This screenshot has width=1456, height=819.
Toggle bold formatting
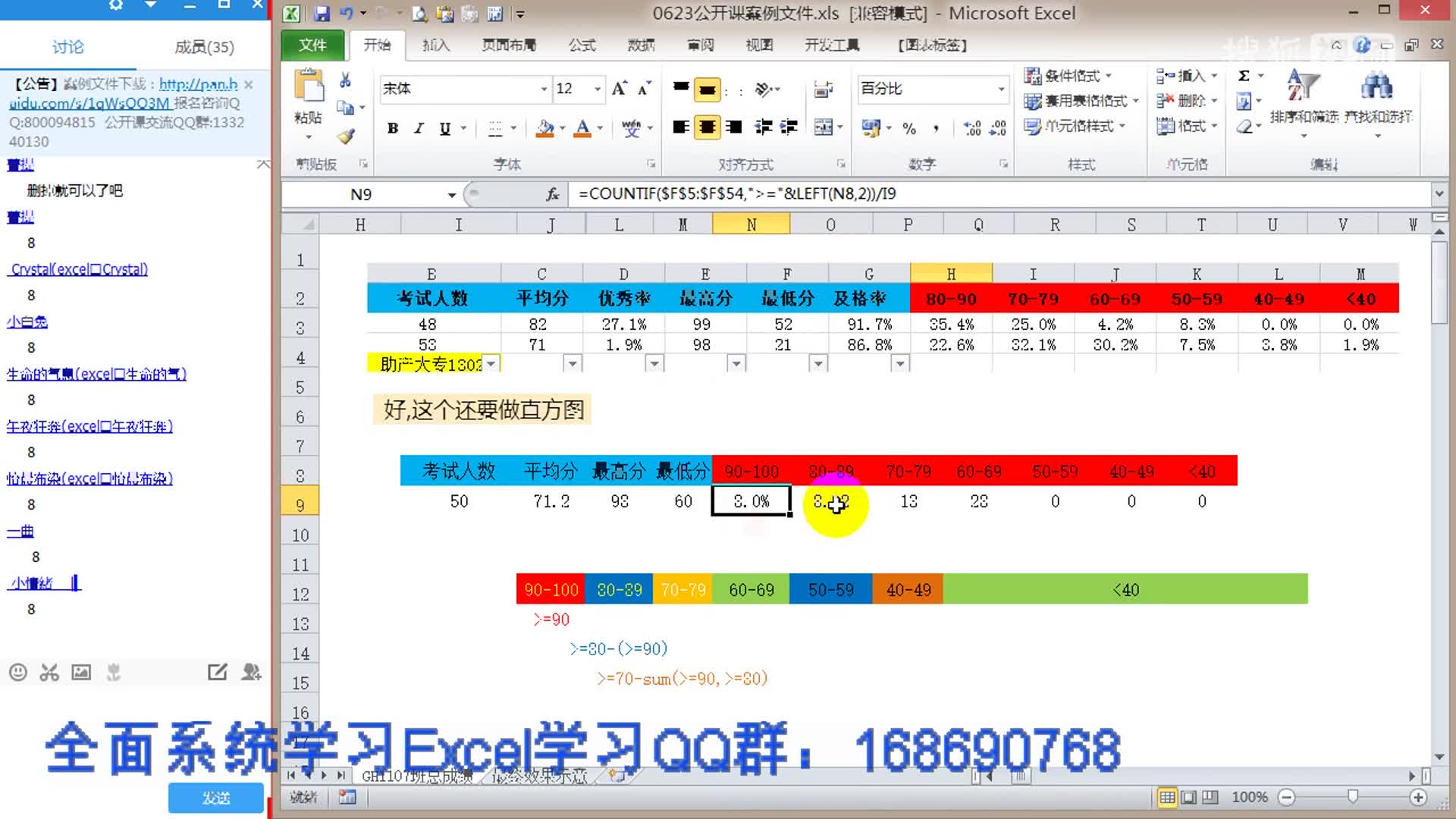coord(393,128)
